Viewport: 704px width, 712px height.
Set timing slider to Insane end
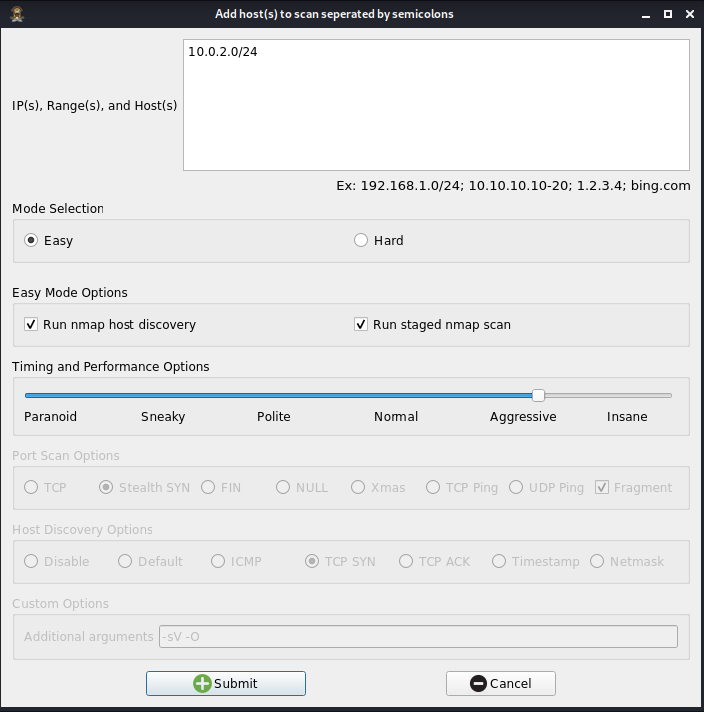(x=669, y=396)
